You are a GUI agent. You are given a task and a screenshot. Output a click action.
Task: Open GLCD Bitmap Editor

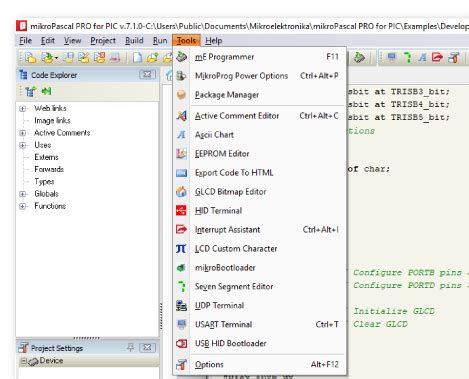(259, 192)
